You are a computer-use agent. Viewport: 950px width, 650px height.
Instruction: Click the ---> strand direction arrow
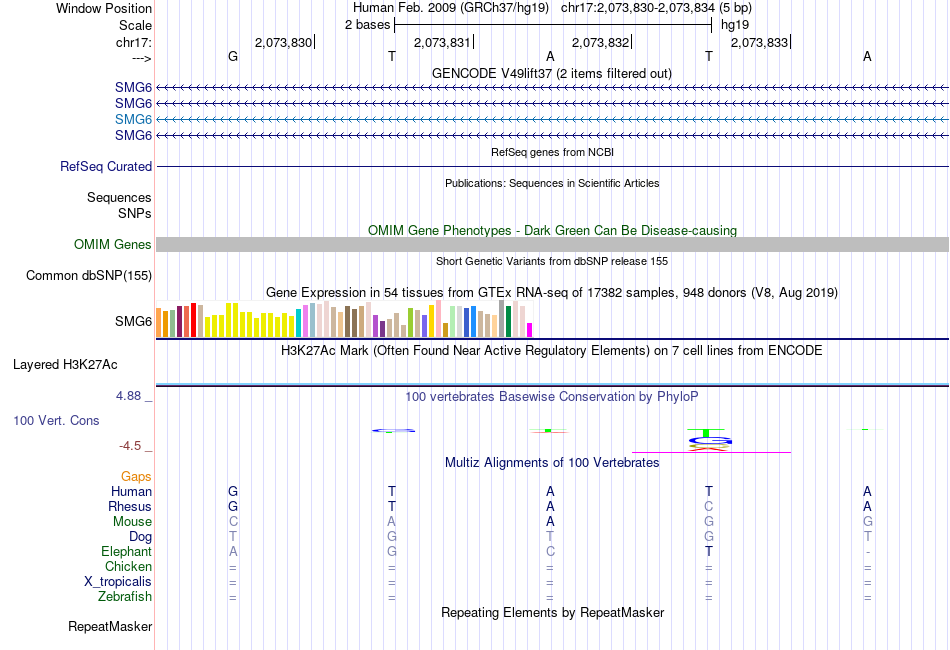pyautogui.click(x=141, y=58)
